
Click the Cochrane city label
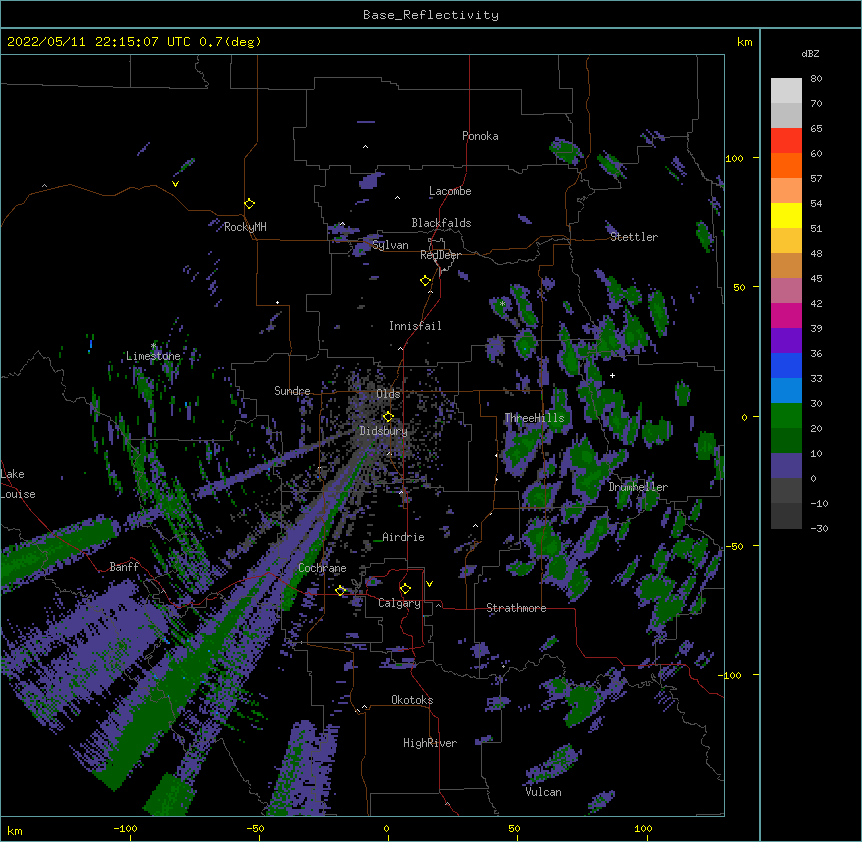tap(322, 568)
